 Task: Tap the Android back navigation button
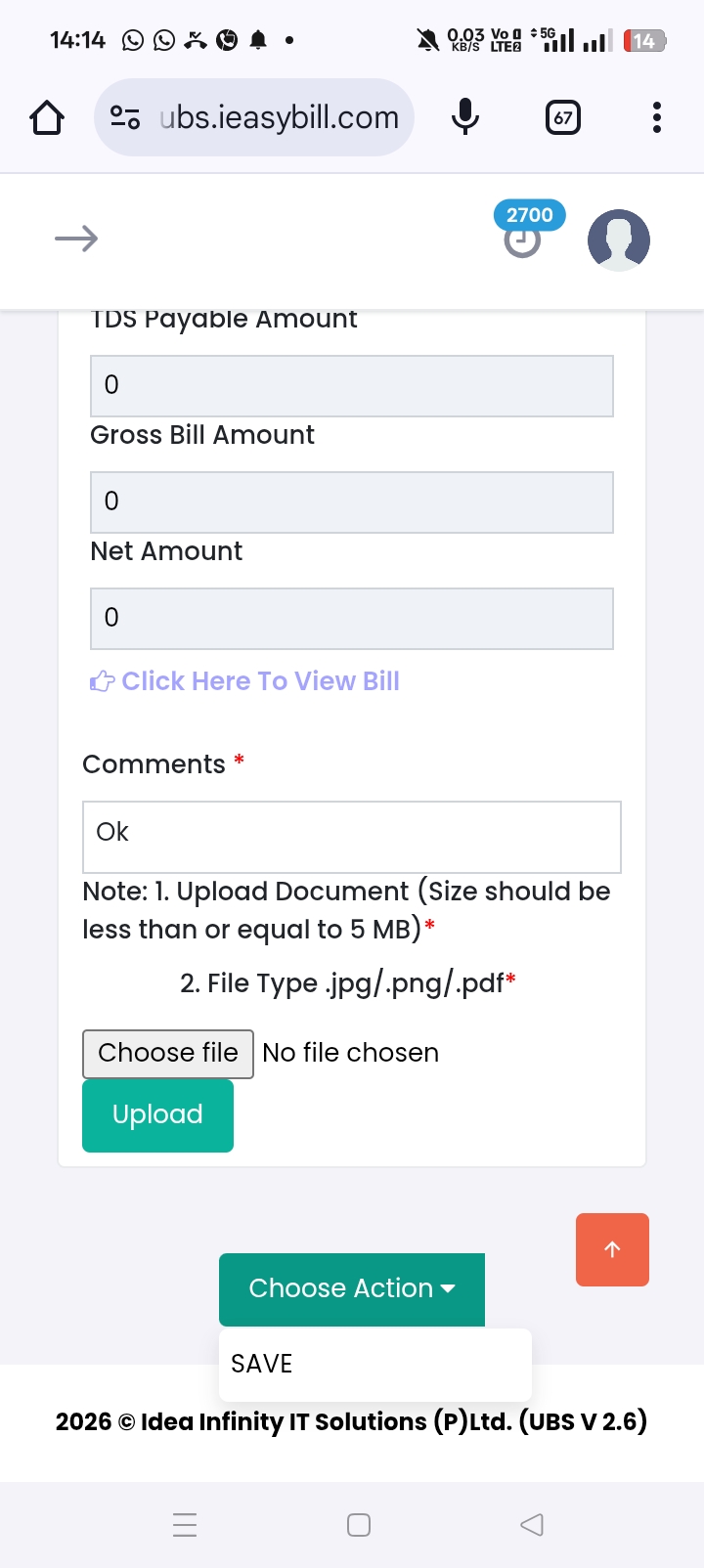tap(532, 1525)
